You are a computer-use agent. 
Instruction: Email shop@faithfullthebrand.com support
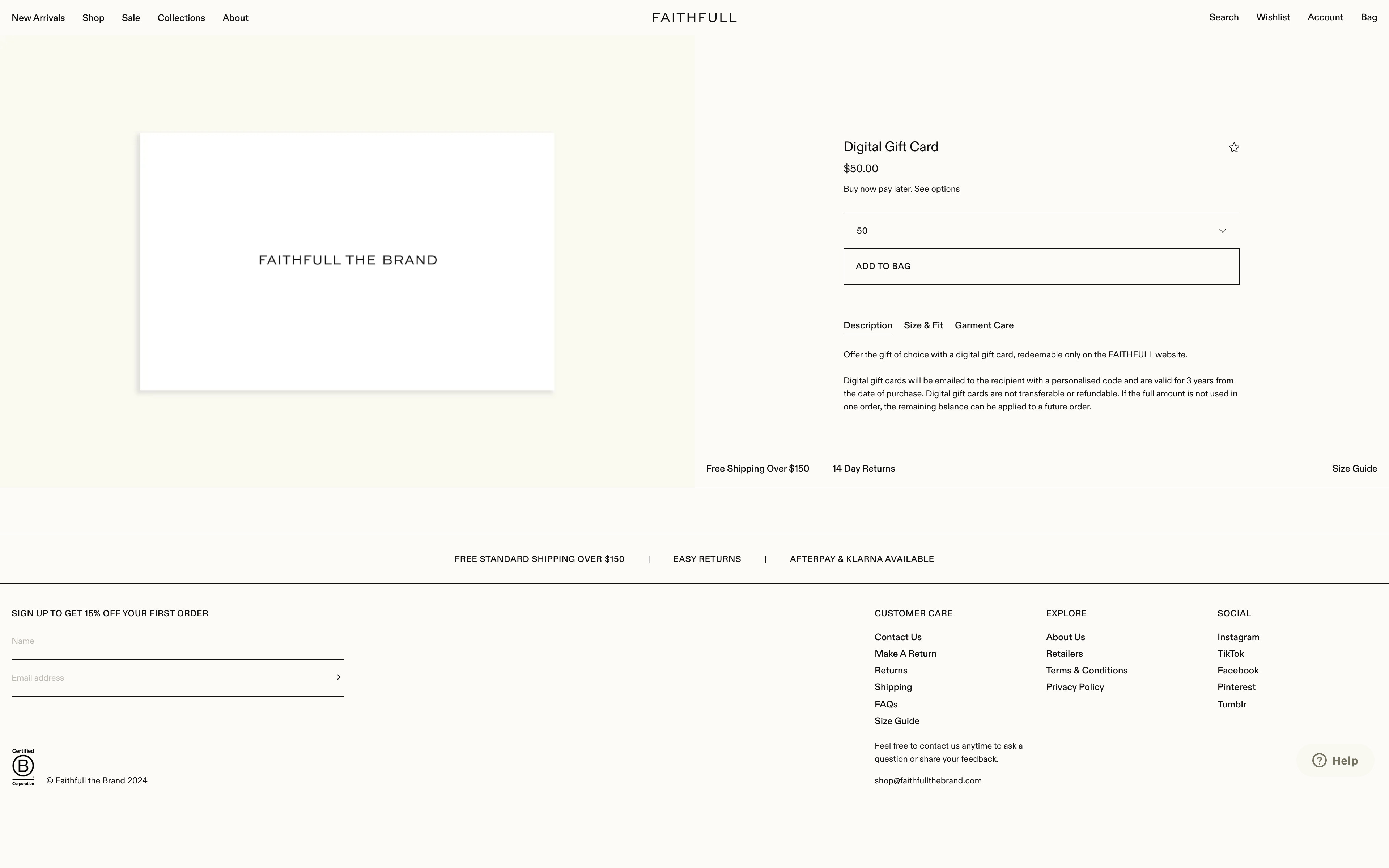click(927, 780)
